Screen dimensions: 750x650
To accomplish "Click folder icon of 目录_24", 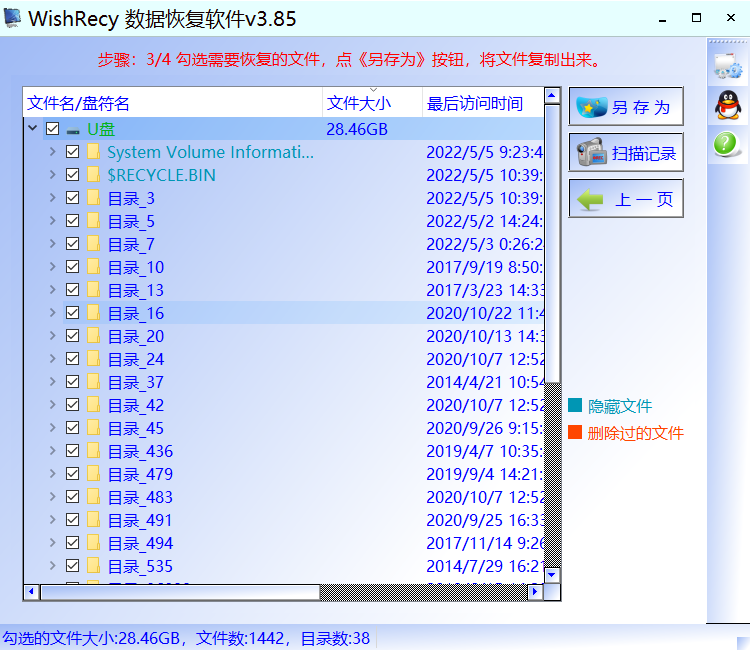I will (x=93, y=359).
